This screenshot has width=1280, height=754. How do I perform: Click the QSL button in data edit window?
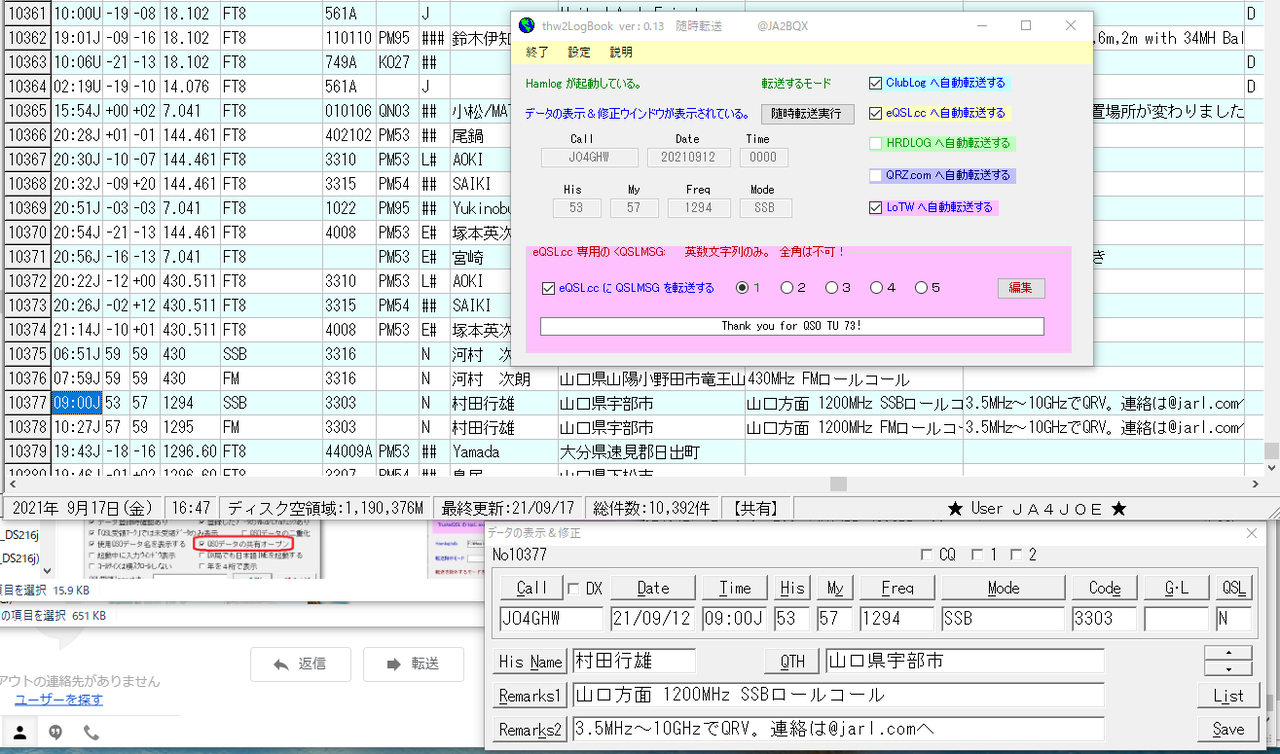click(x=1233, y=588)
